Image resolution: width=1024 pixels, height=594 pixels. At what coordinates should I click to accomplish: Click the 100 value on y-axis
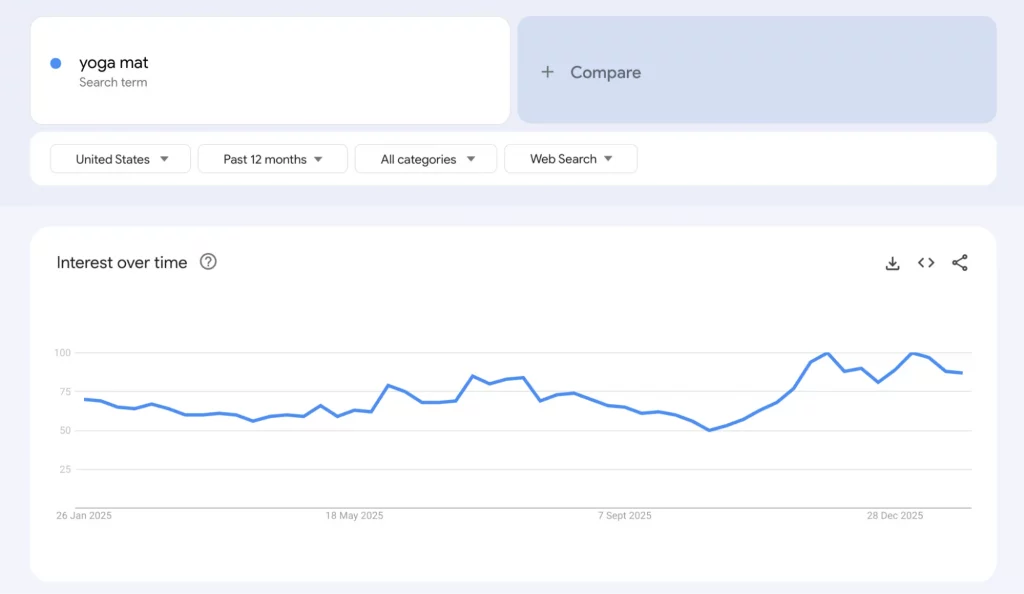pyautogui.click(x=63, y=352)
